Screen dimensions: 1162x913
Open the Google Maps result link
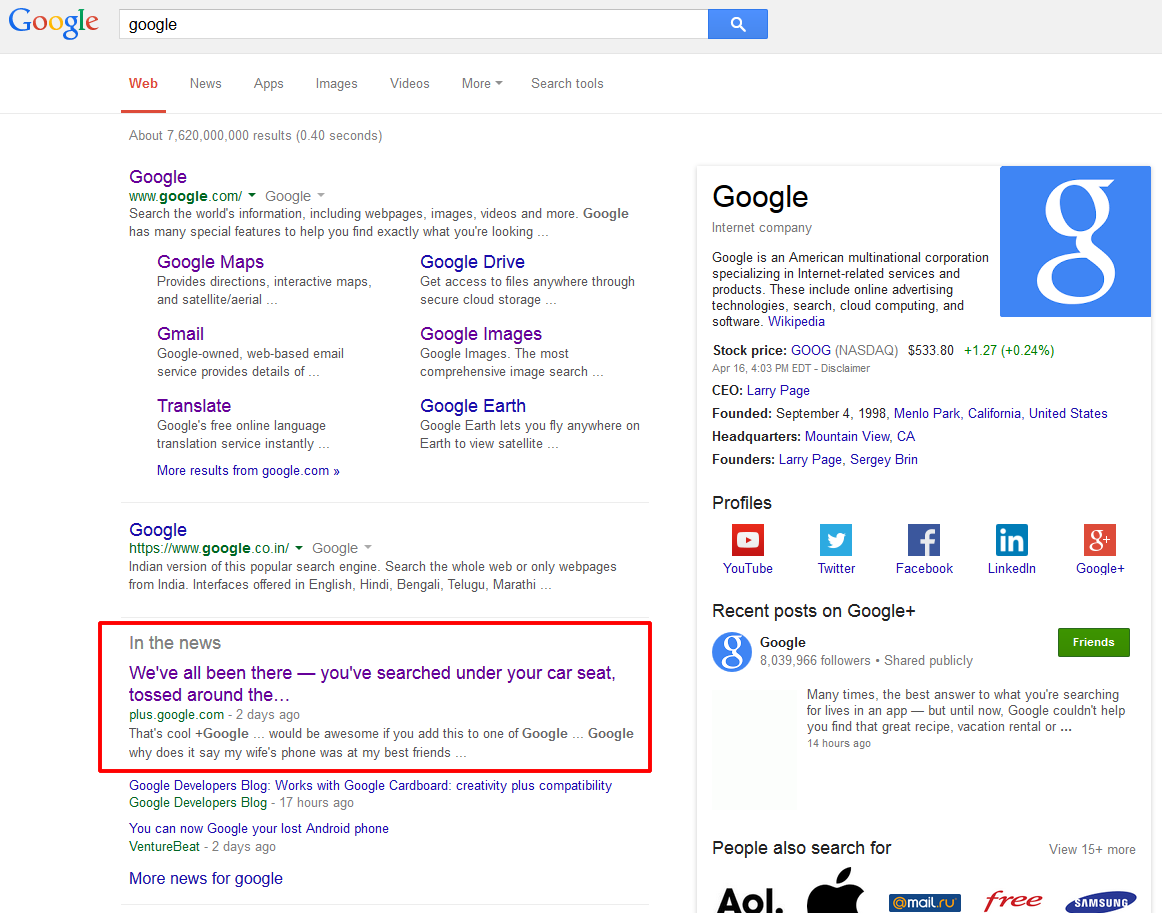pos(210,262)
